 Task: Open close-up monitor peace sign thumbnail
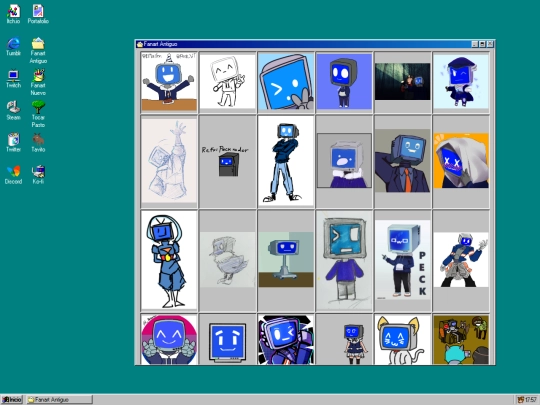(286, 82)
